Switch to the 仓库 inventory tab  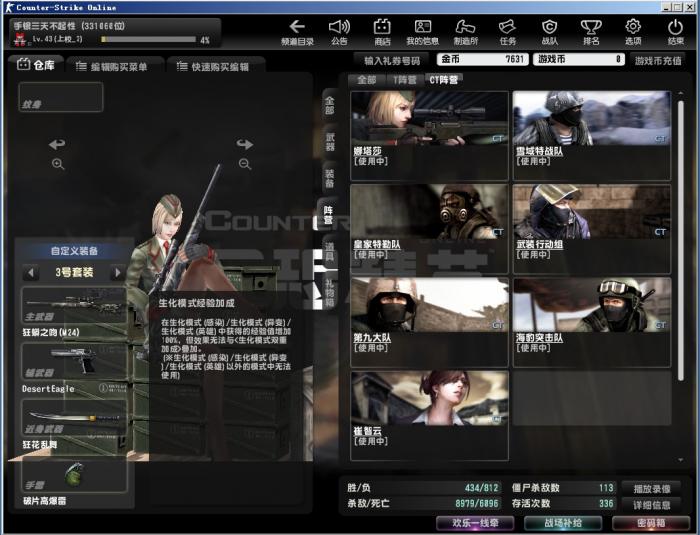36,65
